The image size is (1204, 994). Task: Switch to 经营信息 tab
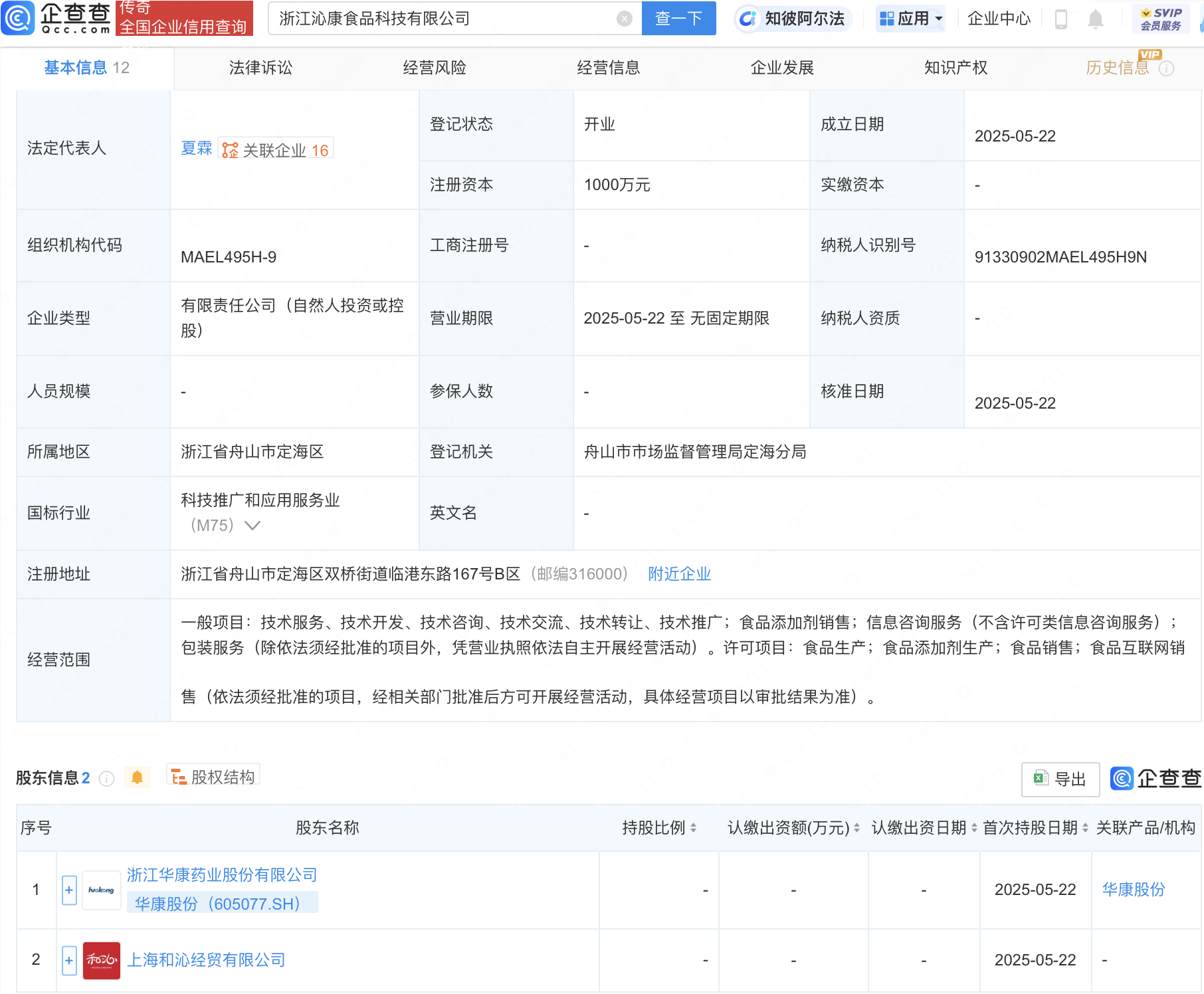tap(608, 68)
